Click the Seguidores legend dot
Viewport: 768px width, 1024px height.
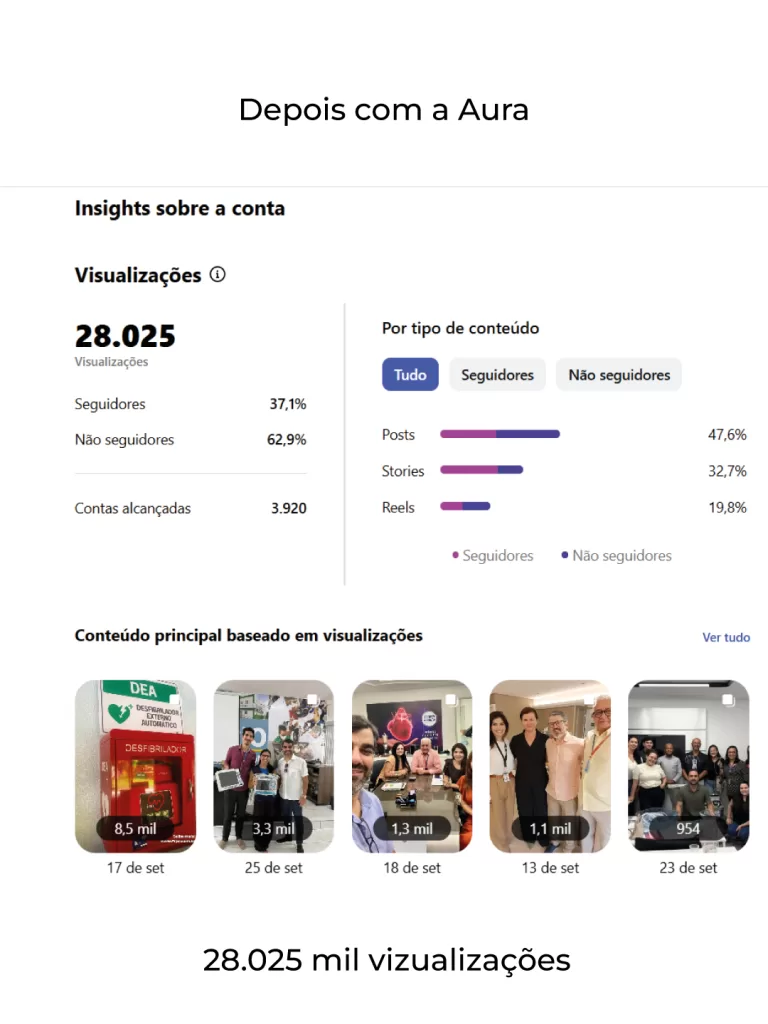tap(456, 555)
